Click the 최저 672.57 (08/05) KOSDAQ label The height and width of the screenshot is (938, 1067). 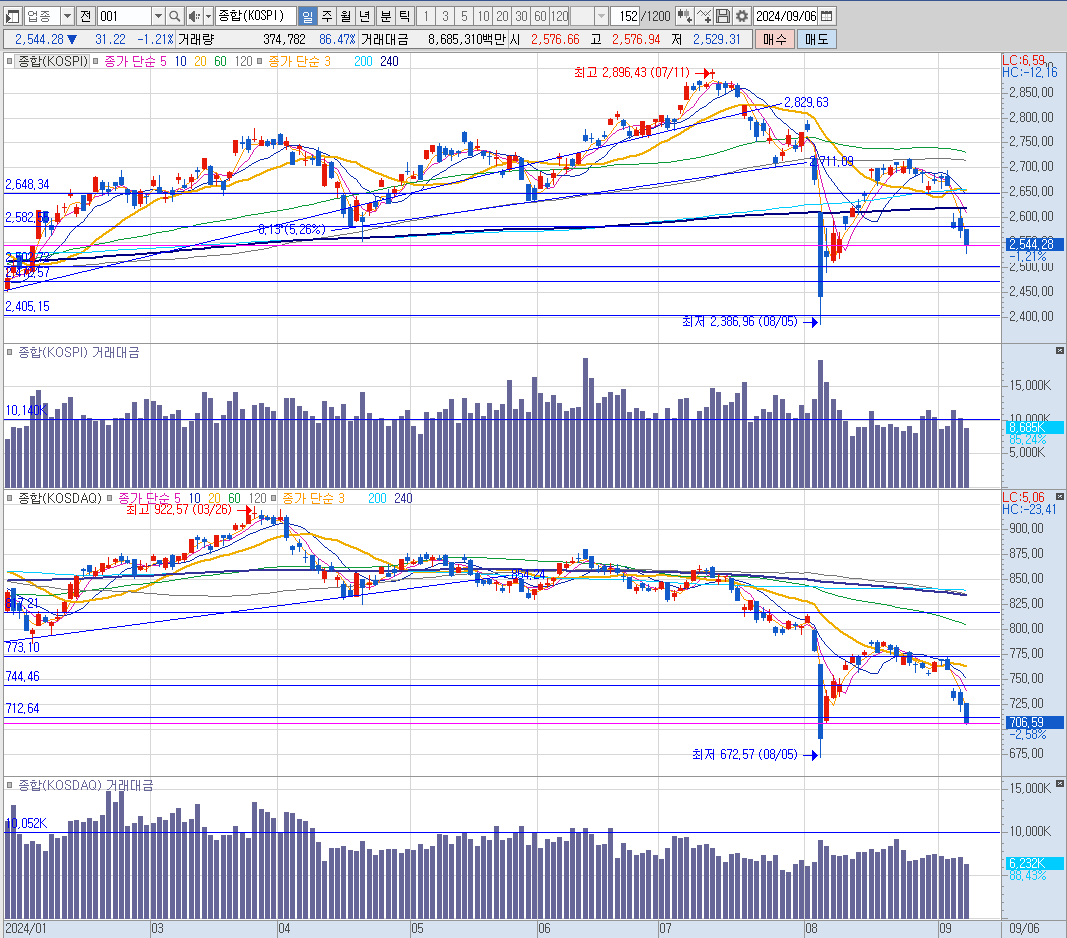pos(744,754)
